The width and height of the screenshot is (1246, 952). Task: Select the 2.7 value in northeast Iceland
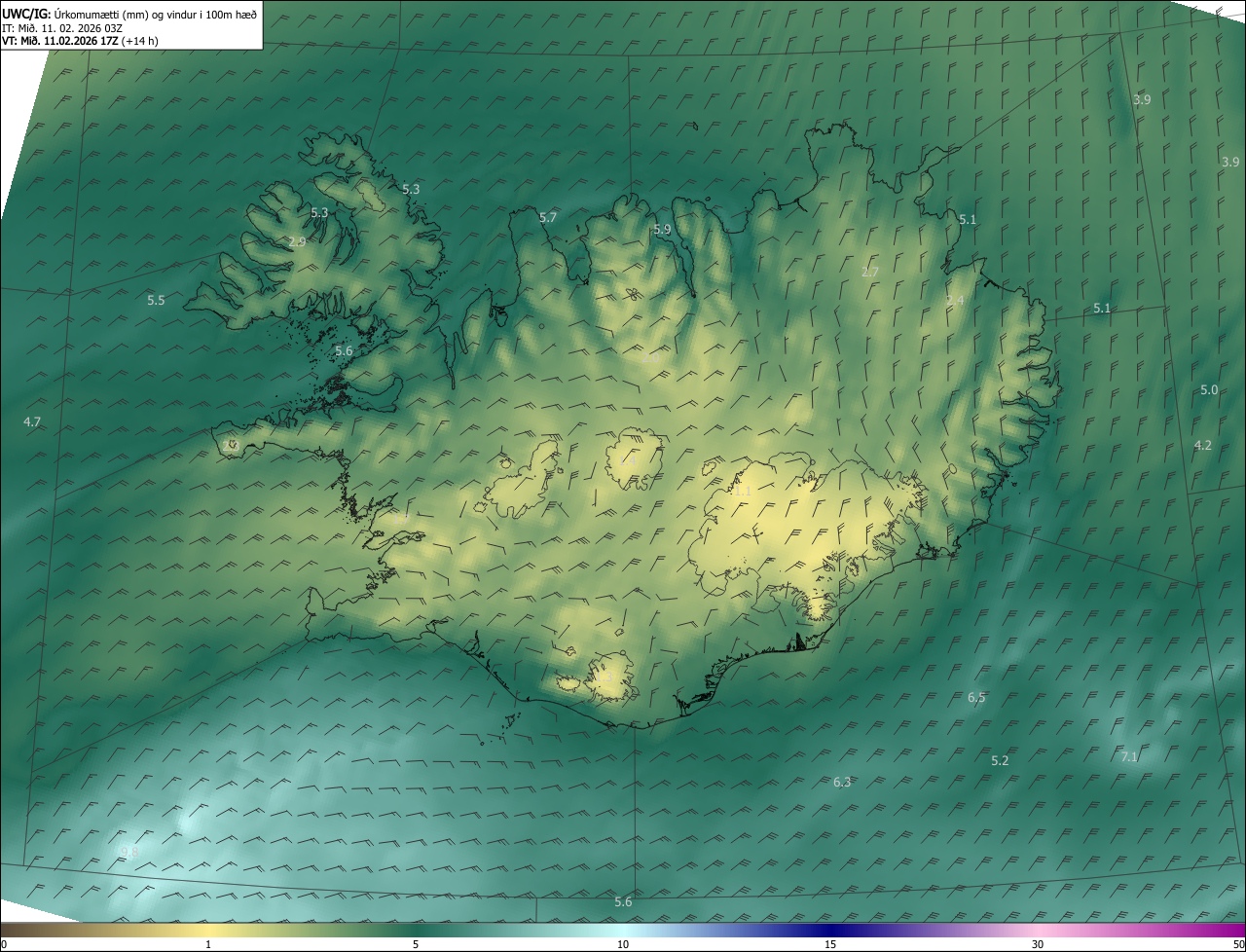point(870,272)
